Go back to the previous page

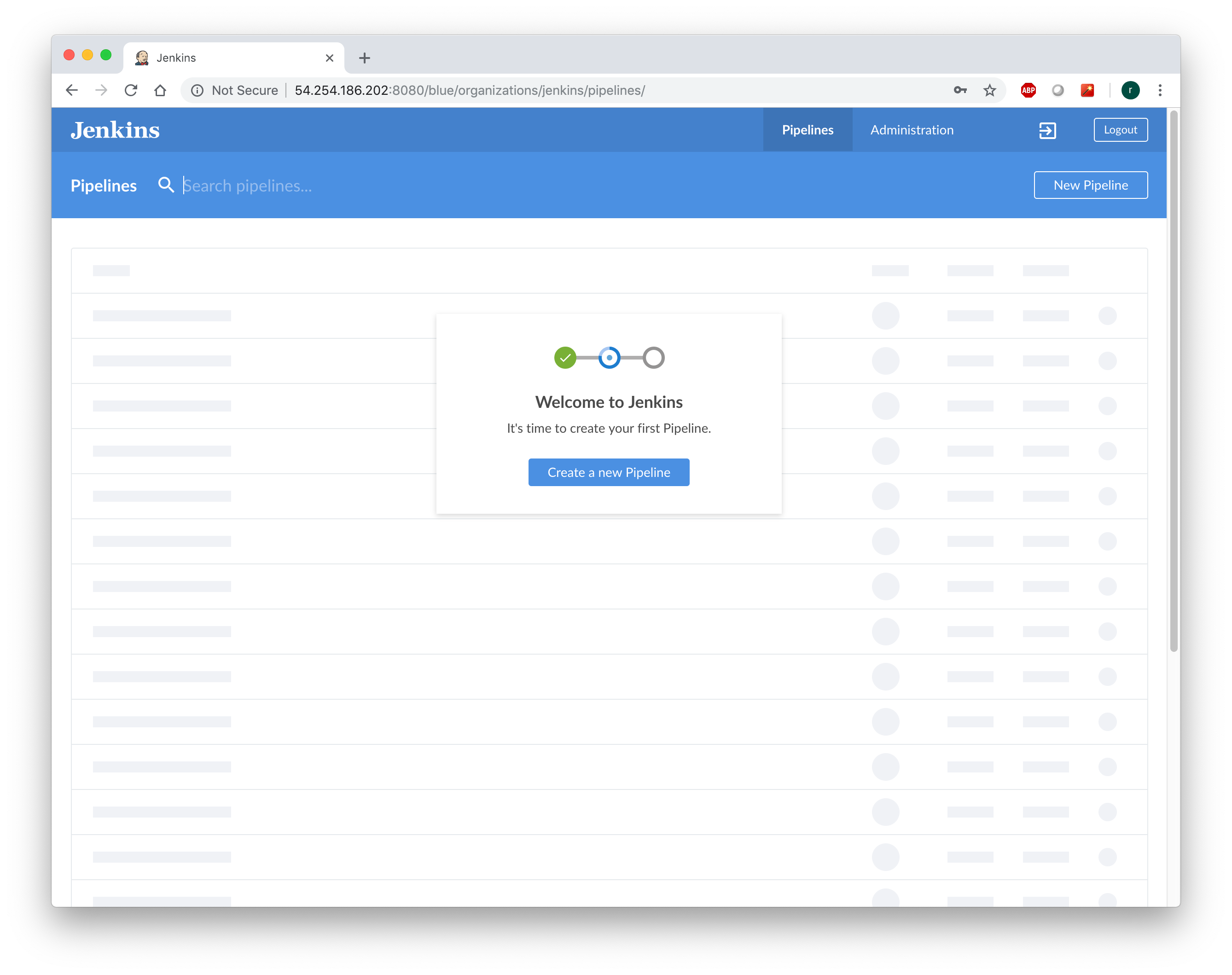[72, 90]
